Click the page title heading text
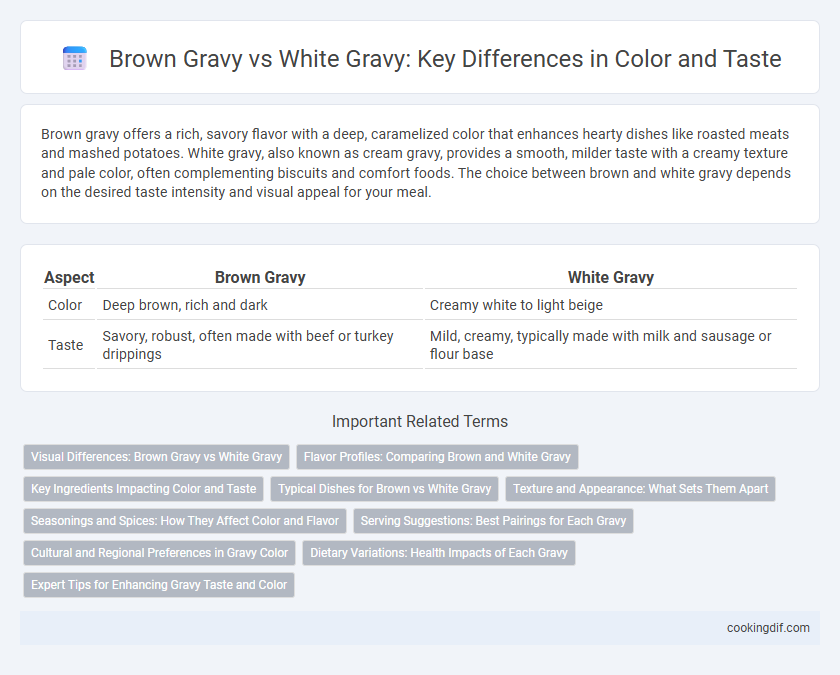This screenshot has width=840, height=675. 445,58
